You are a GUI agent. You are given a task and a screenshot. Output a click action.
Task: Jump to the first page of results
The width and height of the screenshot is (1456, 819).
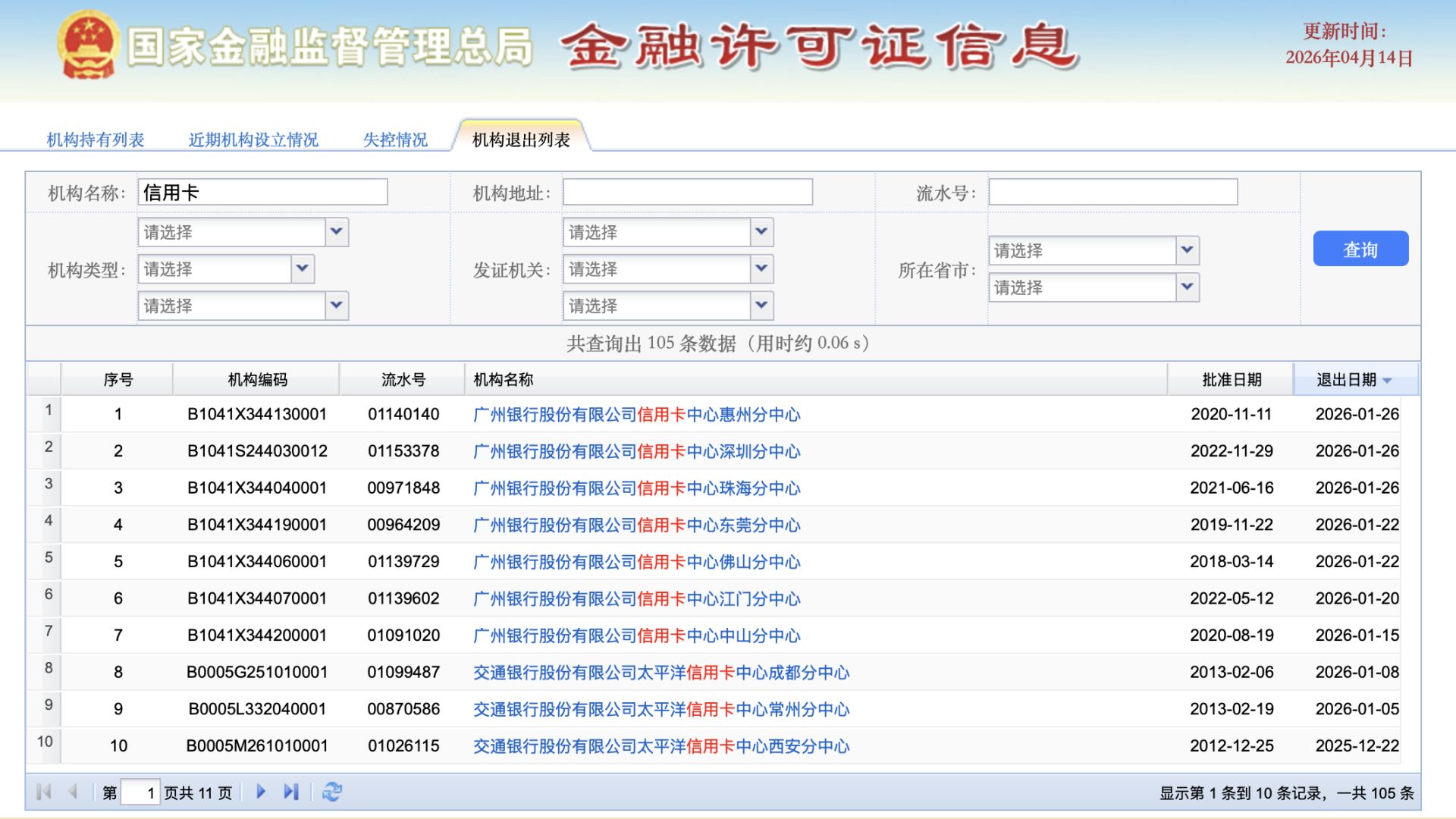[45, 791]
